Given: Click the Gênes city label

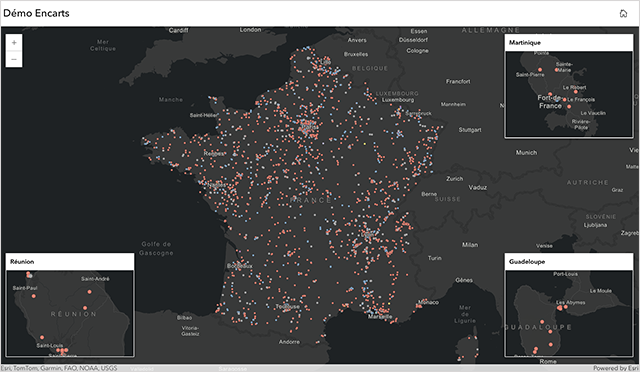Looking at the screenshot, I should coord(464,280).
